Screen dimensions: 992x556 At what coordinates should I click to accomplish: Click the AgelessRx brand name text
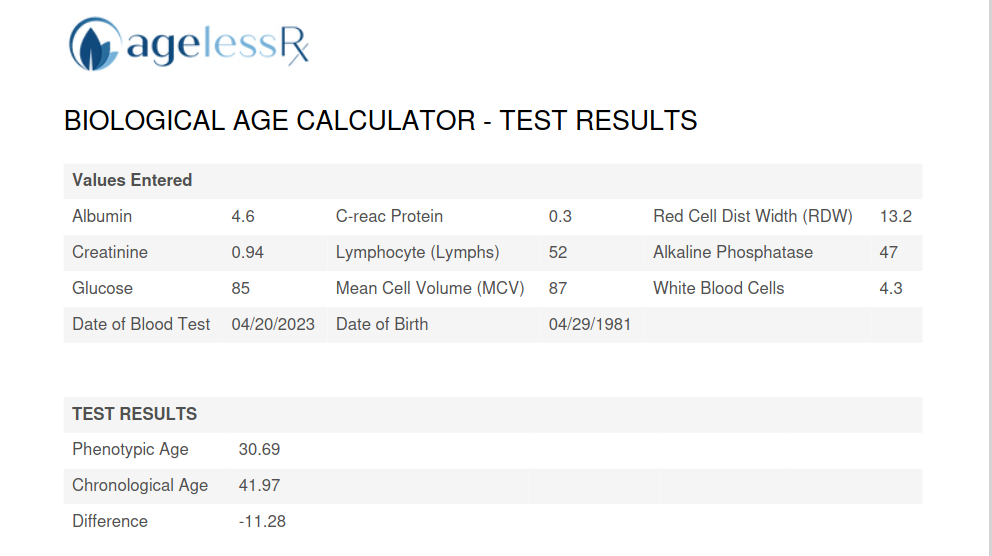[218, 46]
